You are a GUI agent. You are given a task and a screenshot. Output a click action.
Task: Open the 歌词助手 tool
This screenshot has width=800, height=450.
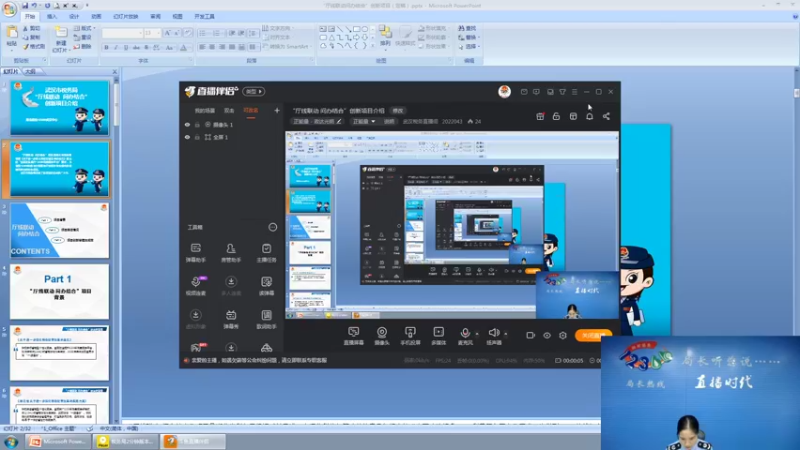pyautogui.click(x=266, y=319)
